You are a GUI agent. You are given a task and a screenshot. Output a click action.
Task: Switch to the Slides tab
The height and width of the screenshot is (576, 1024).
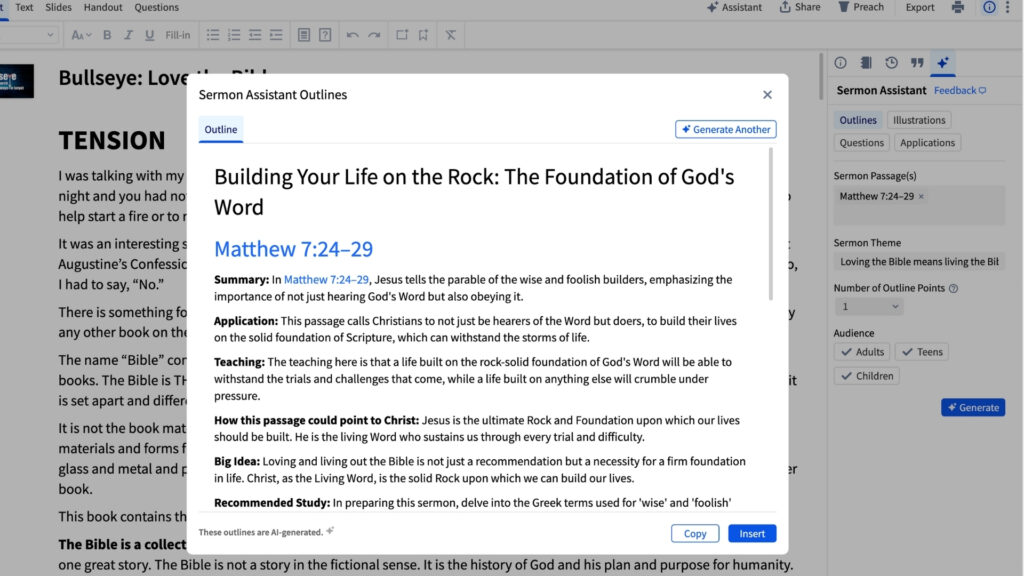coord(57,7)
